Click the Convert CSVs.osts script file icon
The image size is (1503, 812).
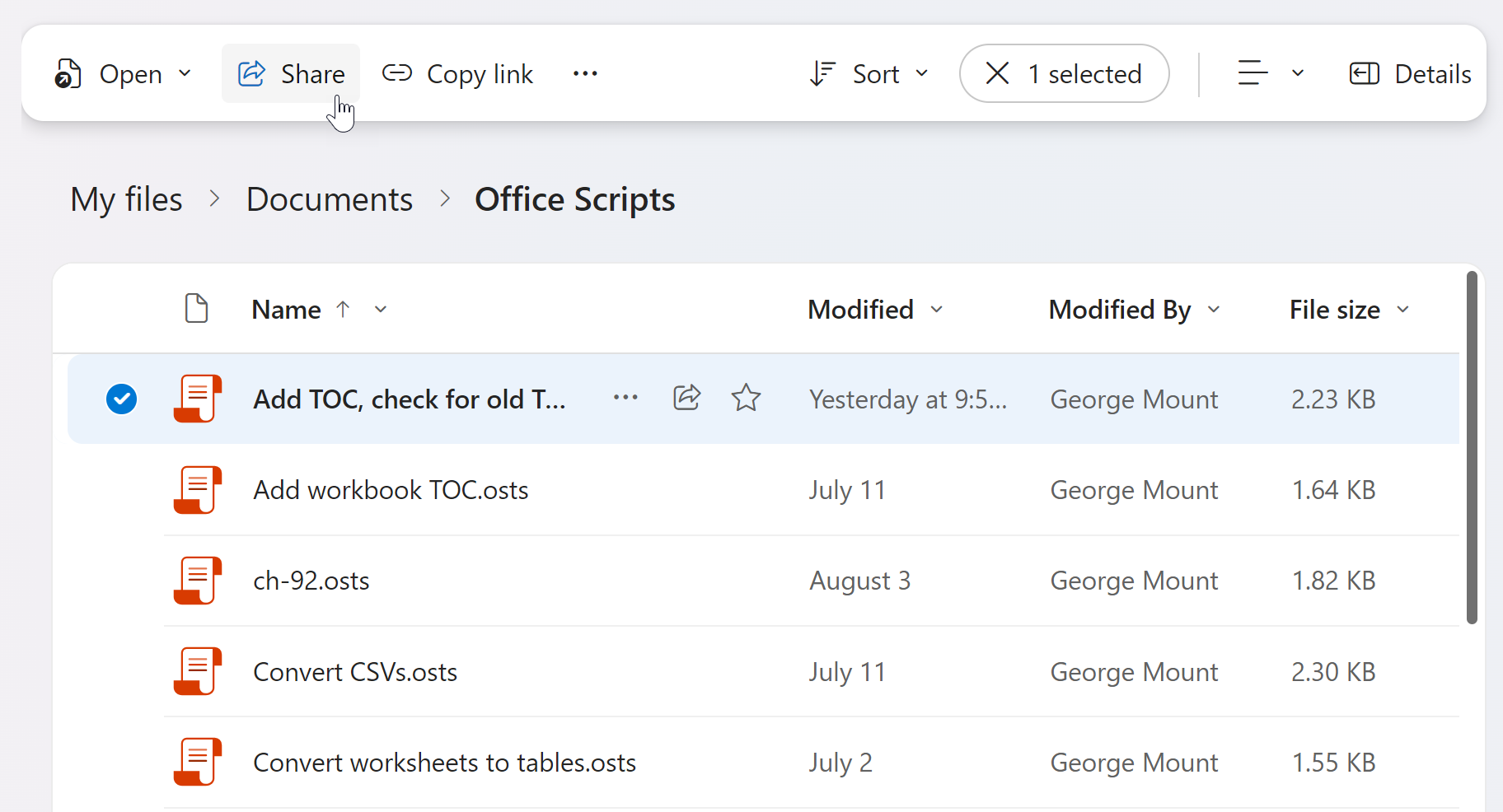(x=198, y=671)
